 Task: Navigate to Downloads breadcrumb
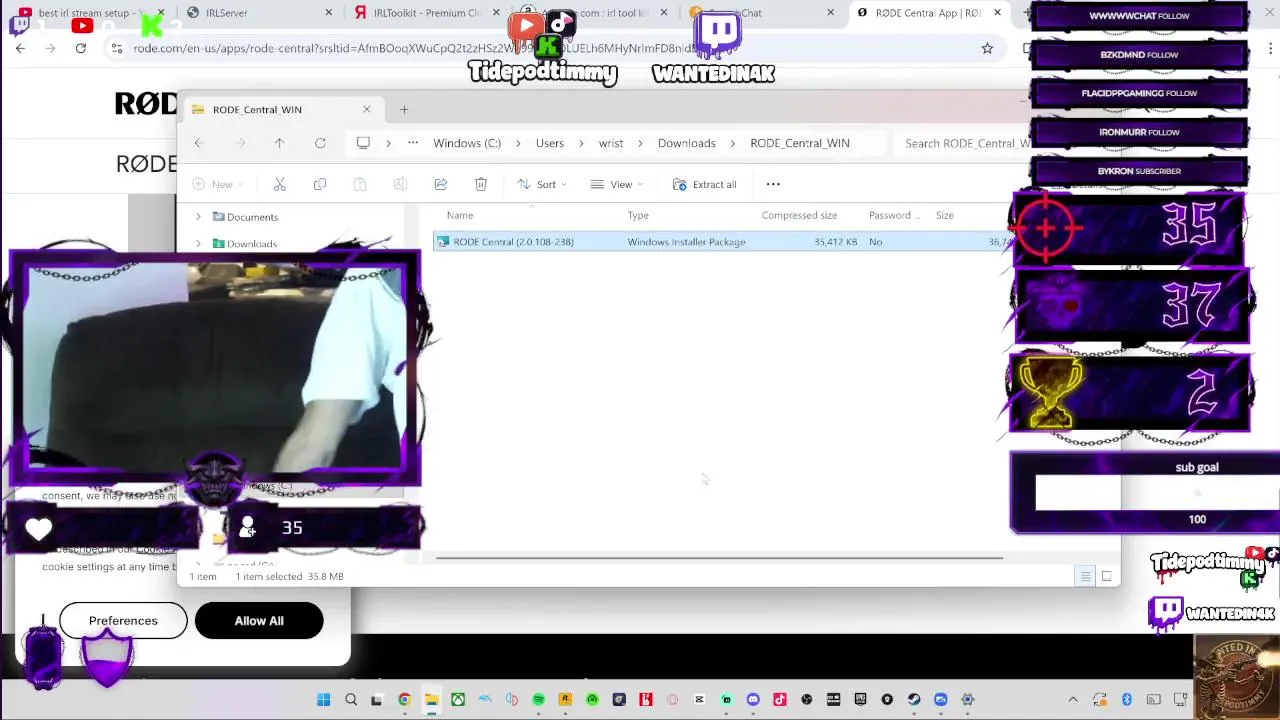(x=687, y=143)
